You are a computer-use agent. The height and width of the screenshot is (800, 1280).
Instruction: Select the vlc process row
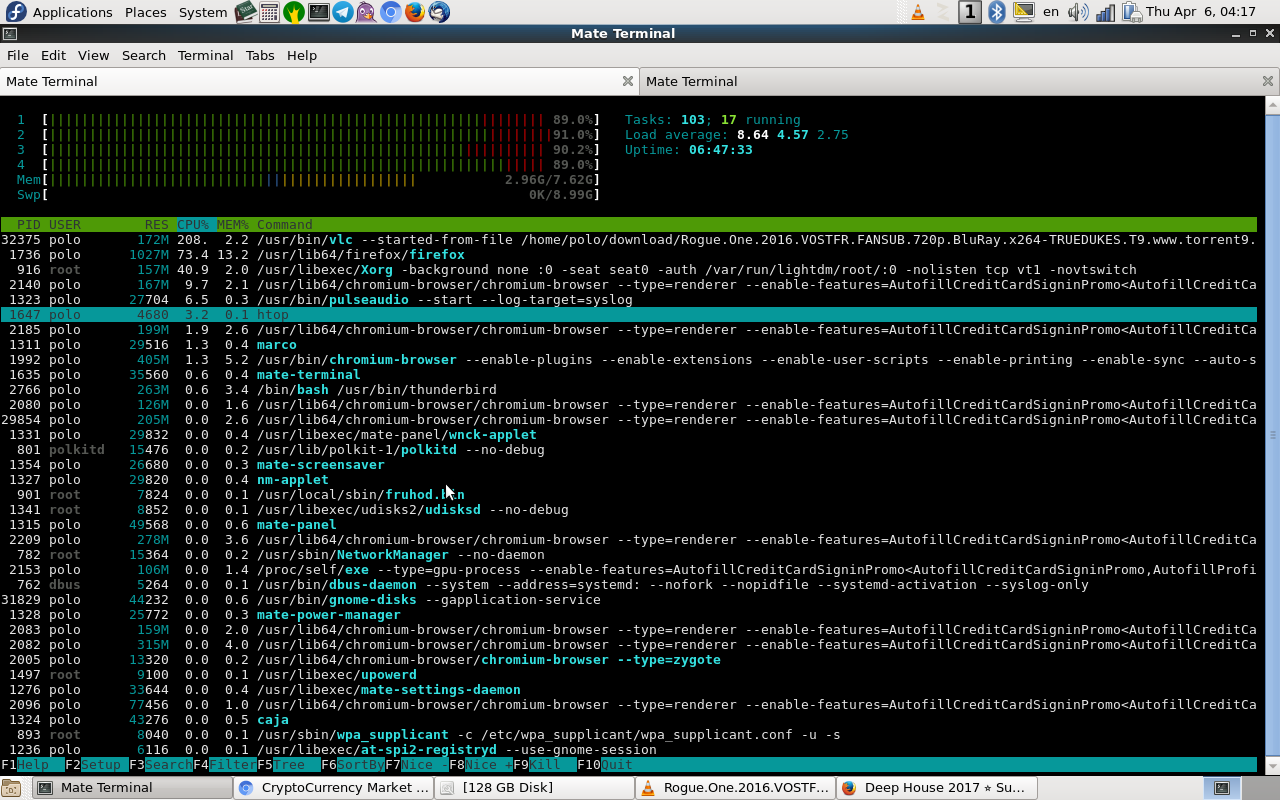coord(628,240)
